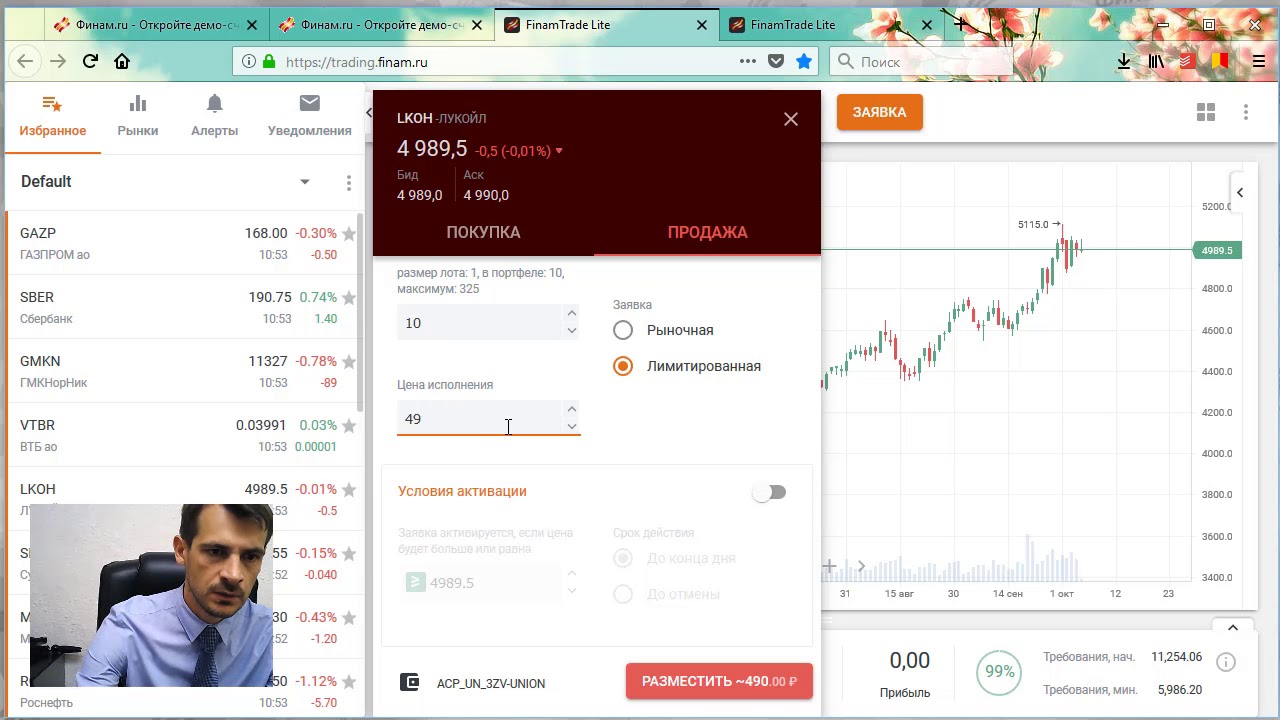
Task: Increase execution price with up arrow
Action: 571,409
